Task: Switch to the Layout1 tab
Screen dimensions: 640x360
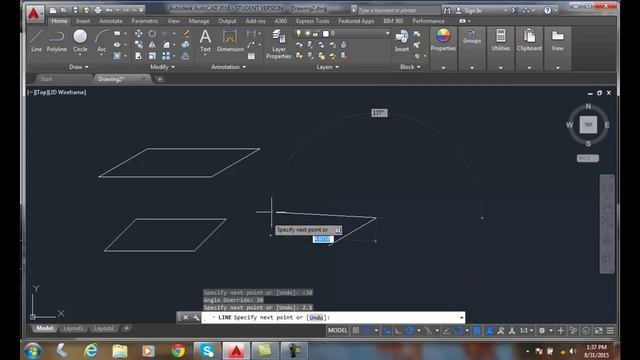Action: point(73,329)
